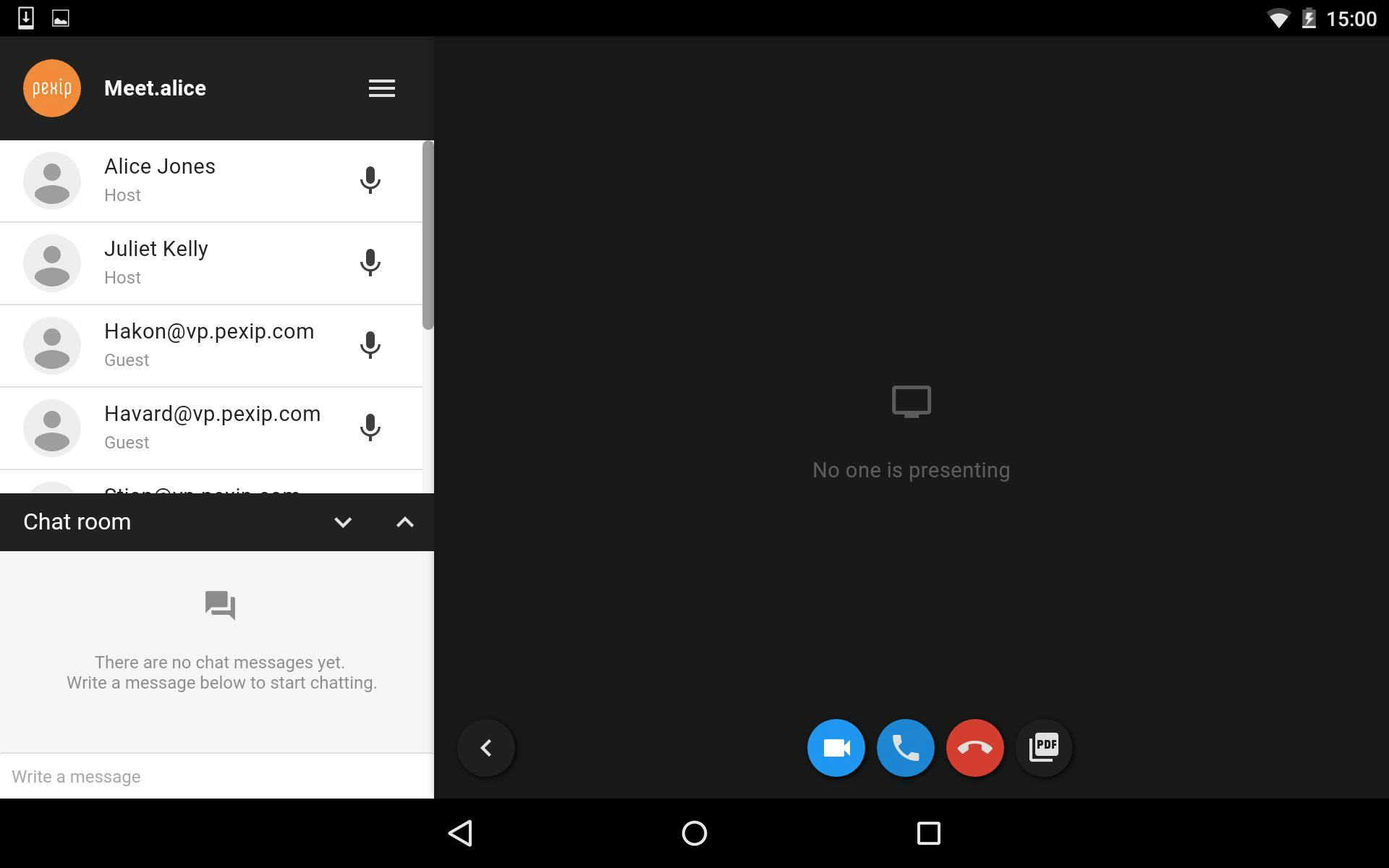The image size is (1389, 868).
Task: Tap the Android back navigation button
Action: point(461,833)
